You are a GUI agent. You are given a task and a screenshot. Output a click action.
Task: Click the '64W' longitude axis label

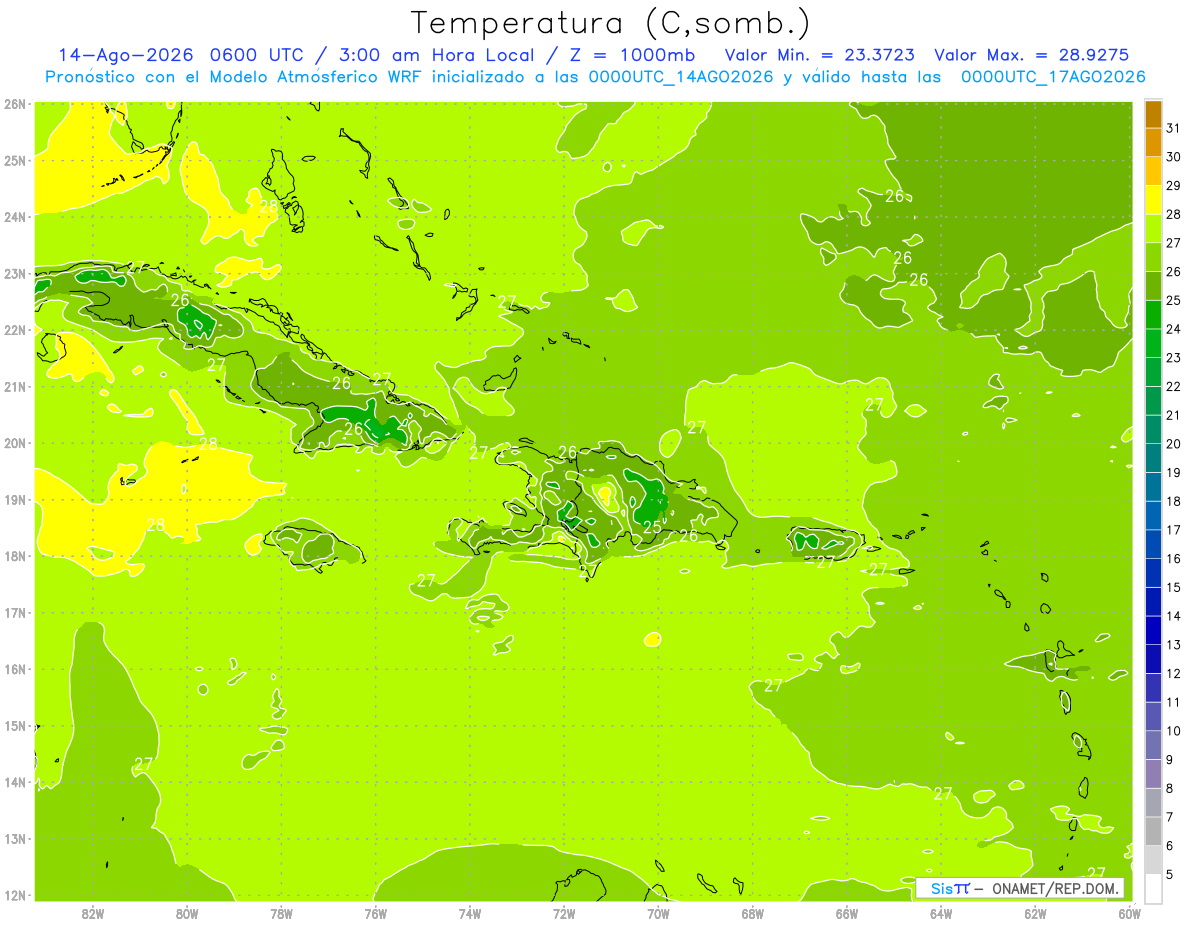point(941,913)
